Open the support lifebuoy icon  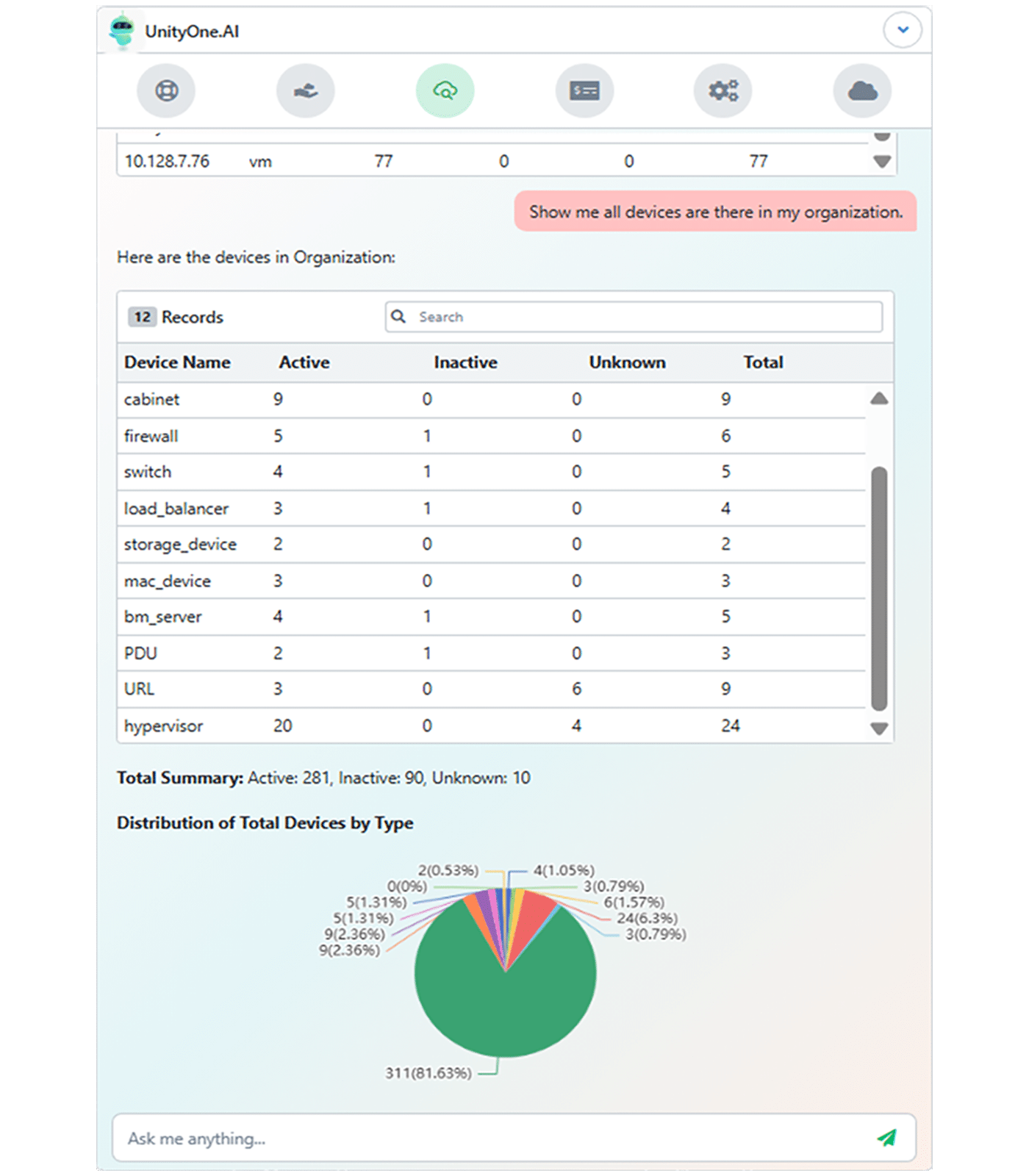pyautogui.click(x=166, y=91)
